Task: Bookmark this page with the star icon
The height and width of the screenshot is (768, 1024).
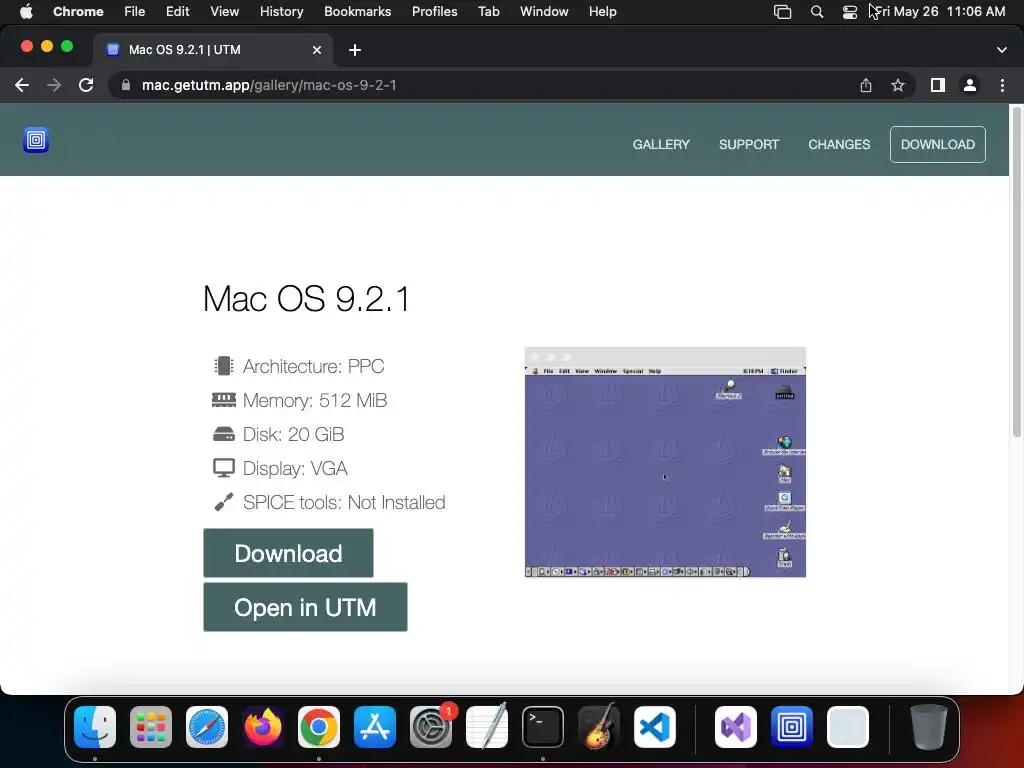Action: 898,86
